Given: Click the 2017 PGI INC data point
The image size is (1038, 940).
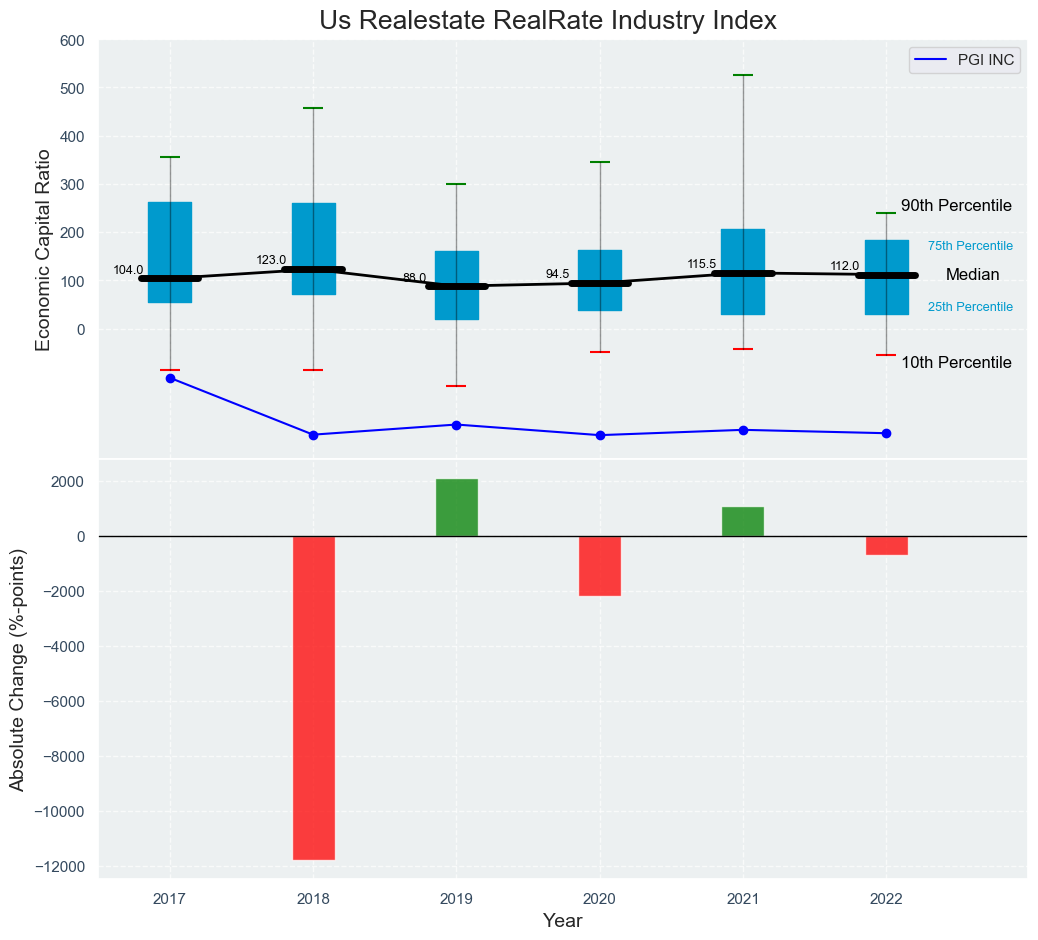Looking at the screenshot, I should (171, 378).
